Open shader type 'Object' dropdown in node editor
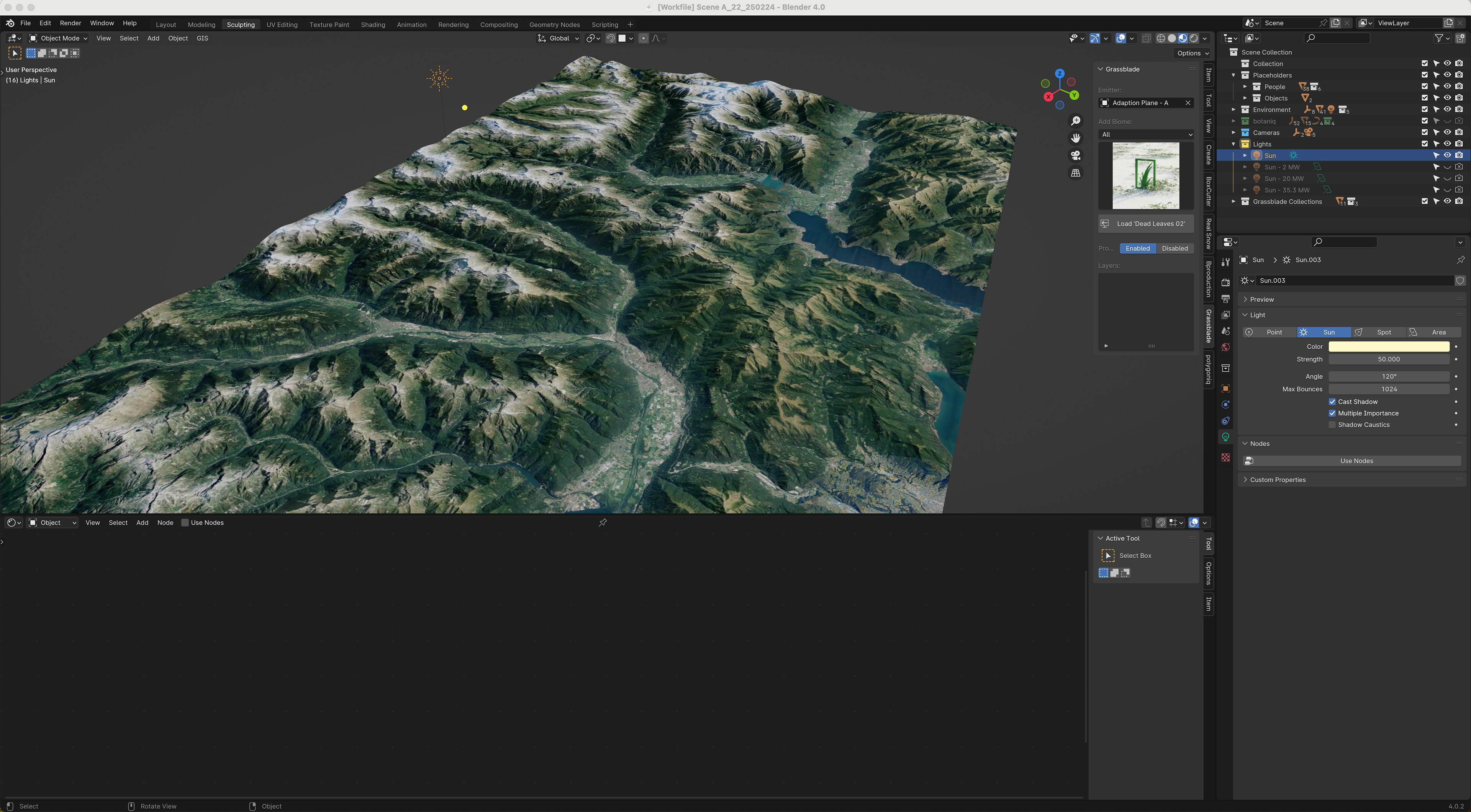 [x=52, y=523]
